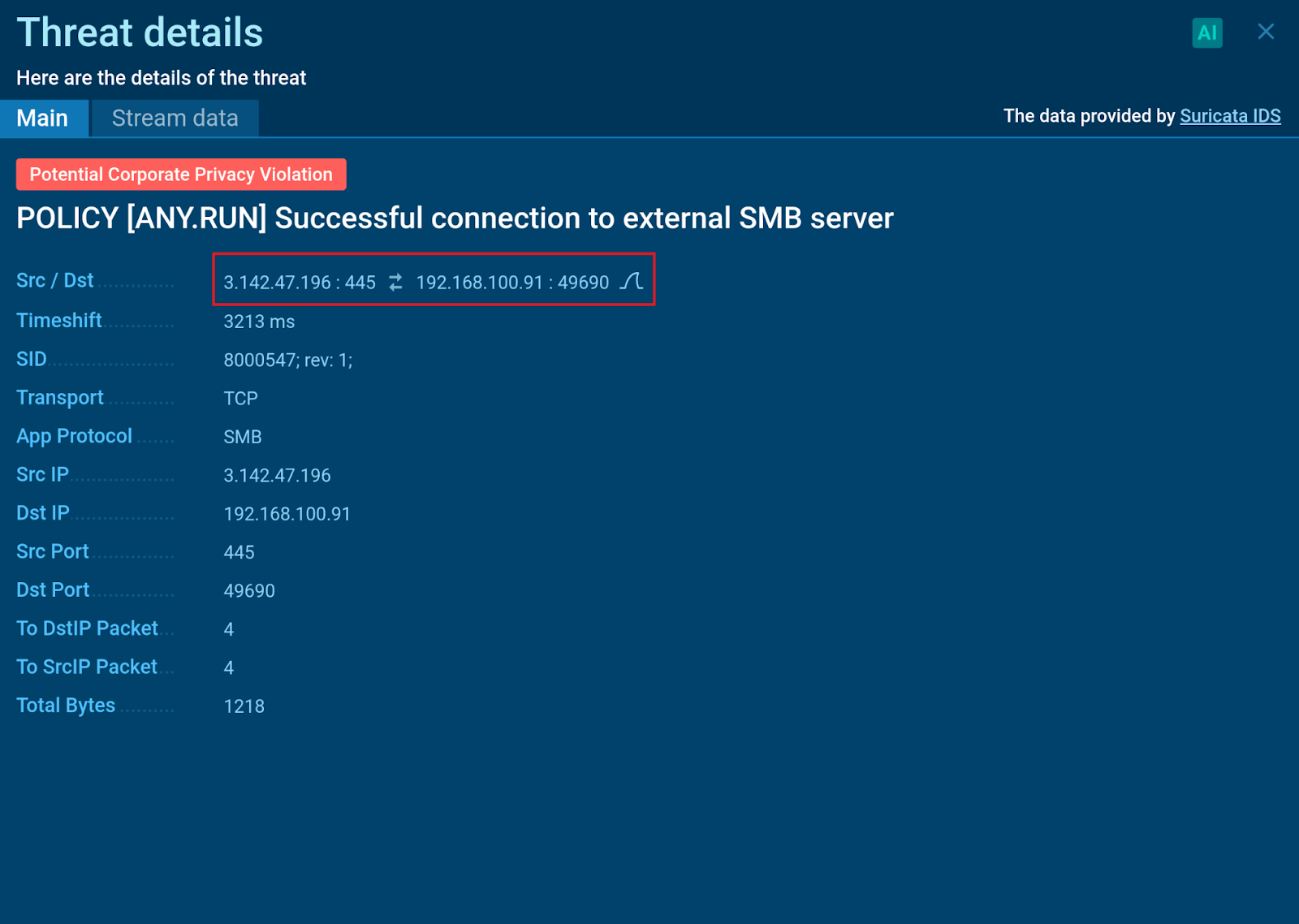This screenshot has width=1299, height=924.
Task: Click the Total Bytes value 1218
Action: [244, 706]
